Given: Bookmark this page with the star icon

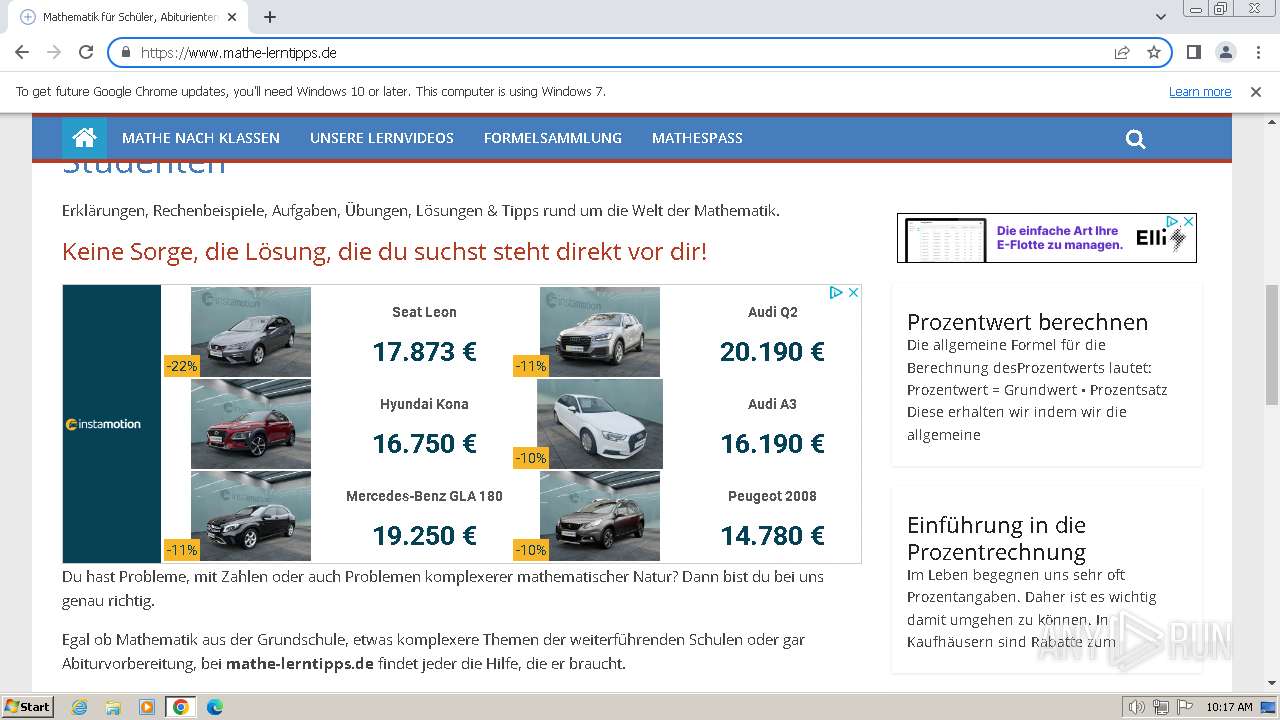Looking at the screenshot, I should tap(1154, 52).
